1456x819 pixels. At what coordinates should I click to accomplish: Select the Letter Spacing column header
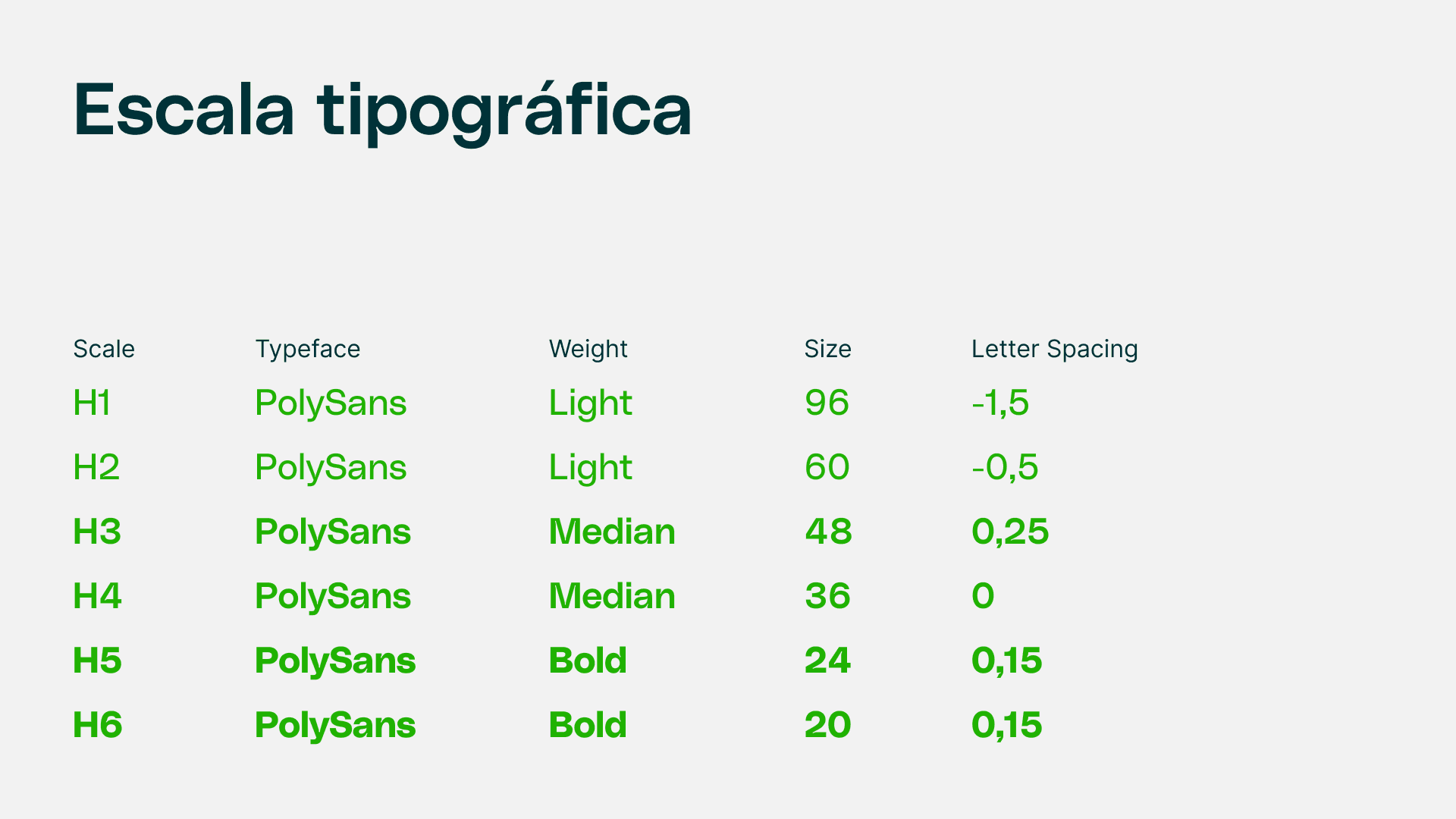tap(1055, 349)
